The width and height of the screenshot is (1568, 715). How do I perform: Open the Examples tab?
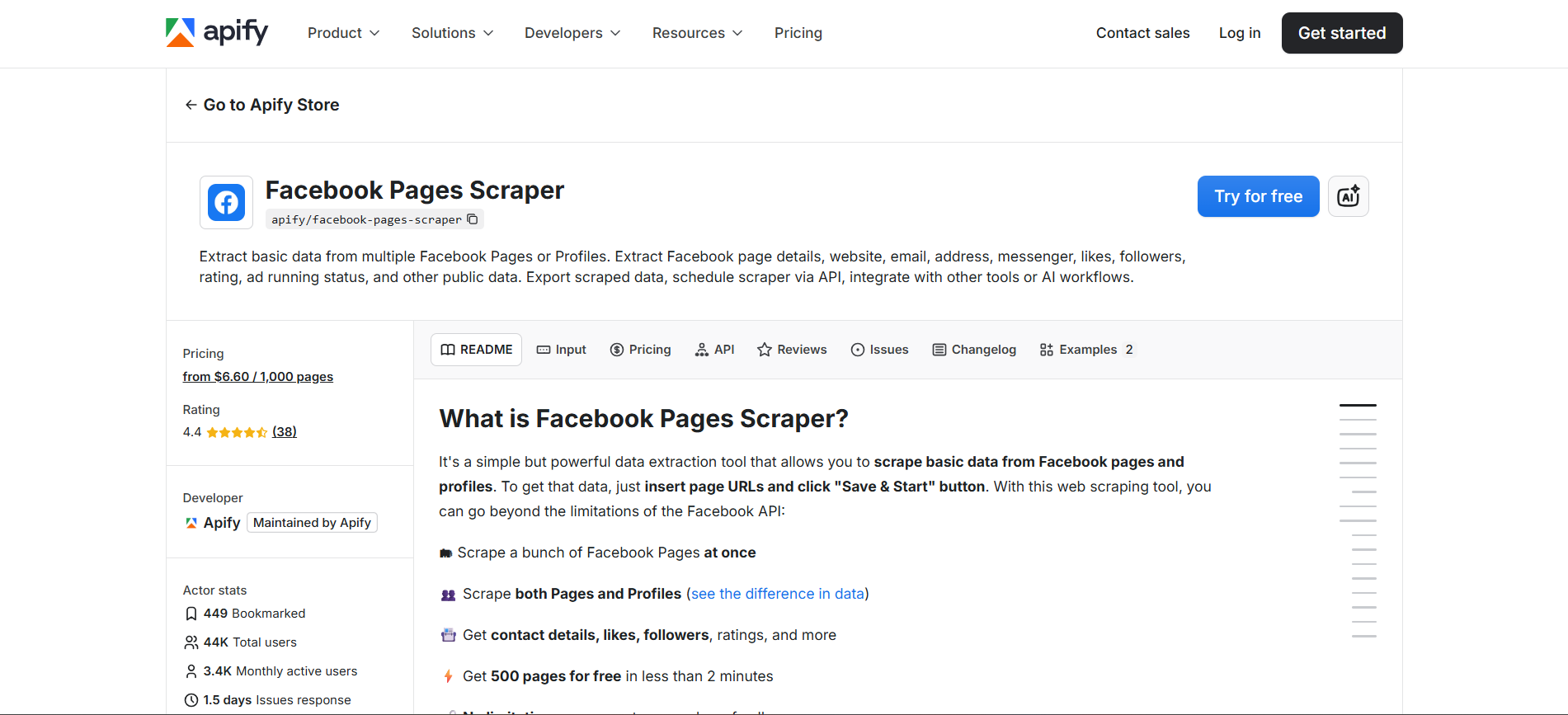1087,350
